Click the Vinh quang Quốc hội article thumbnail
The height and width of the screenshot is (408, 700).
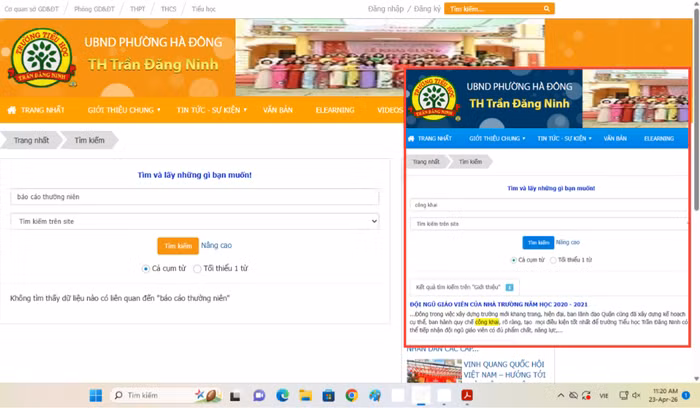coord(434,371)
